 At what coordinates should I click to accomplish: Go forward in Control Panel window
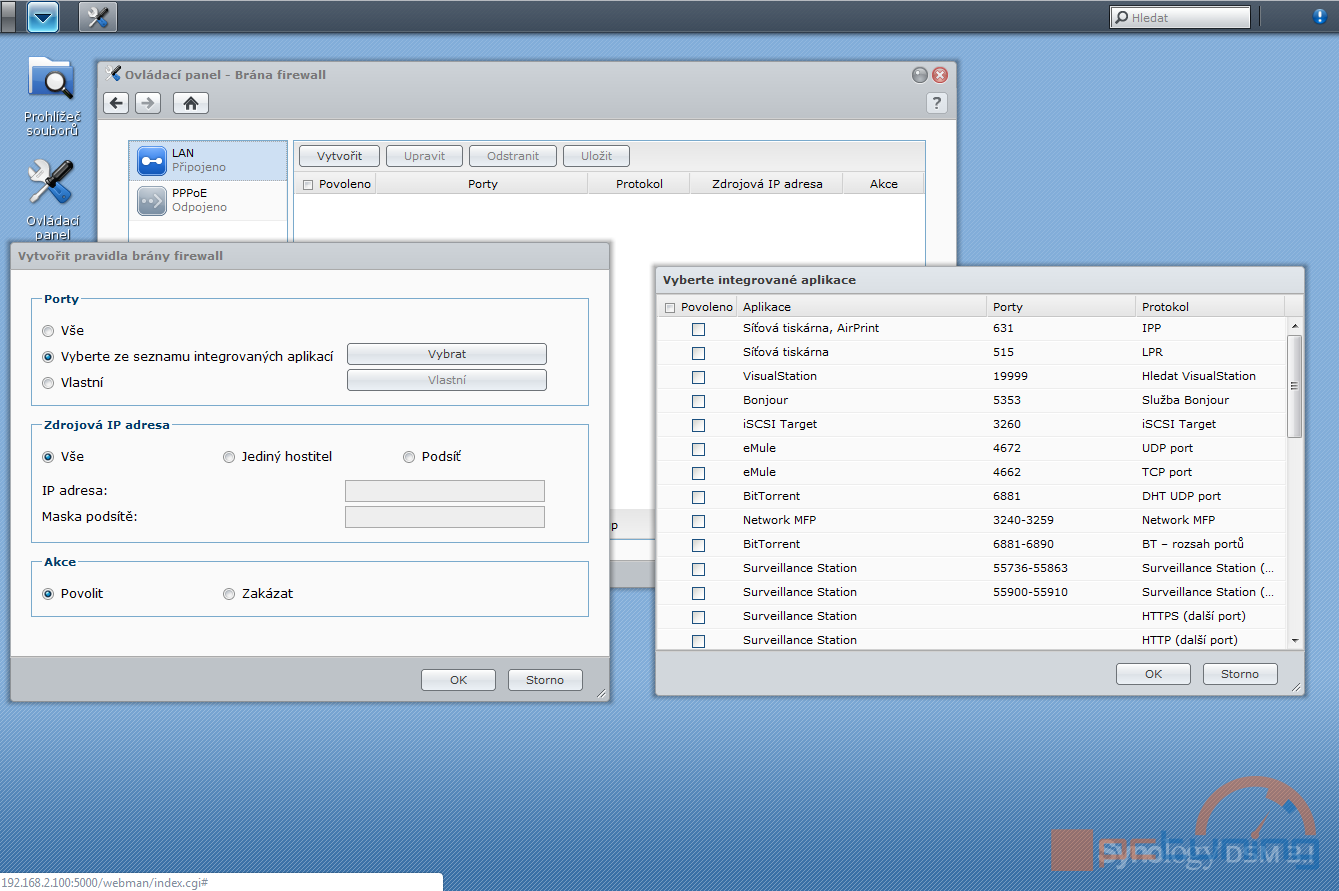point(148,103)
